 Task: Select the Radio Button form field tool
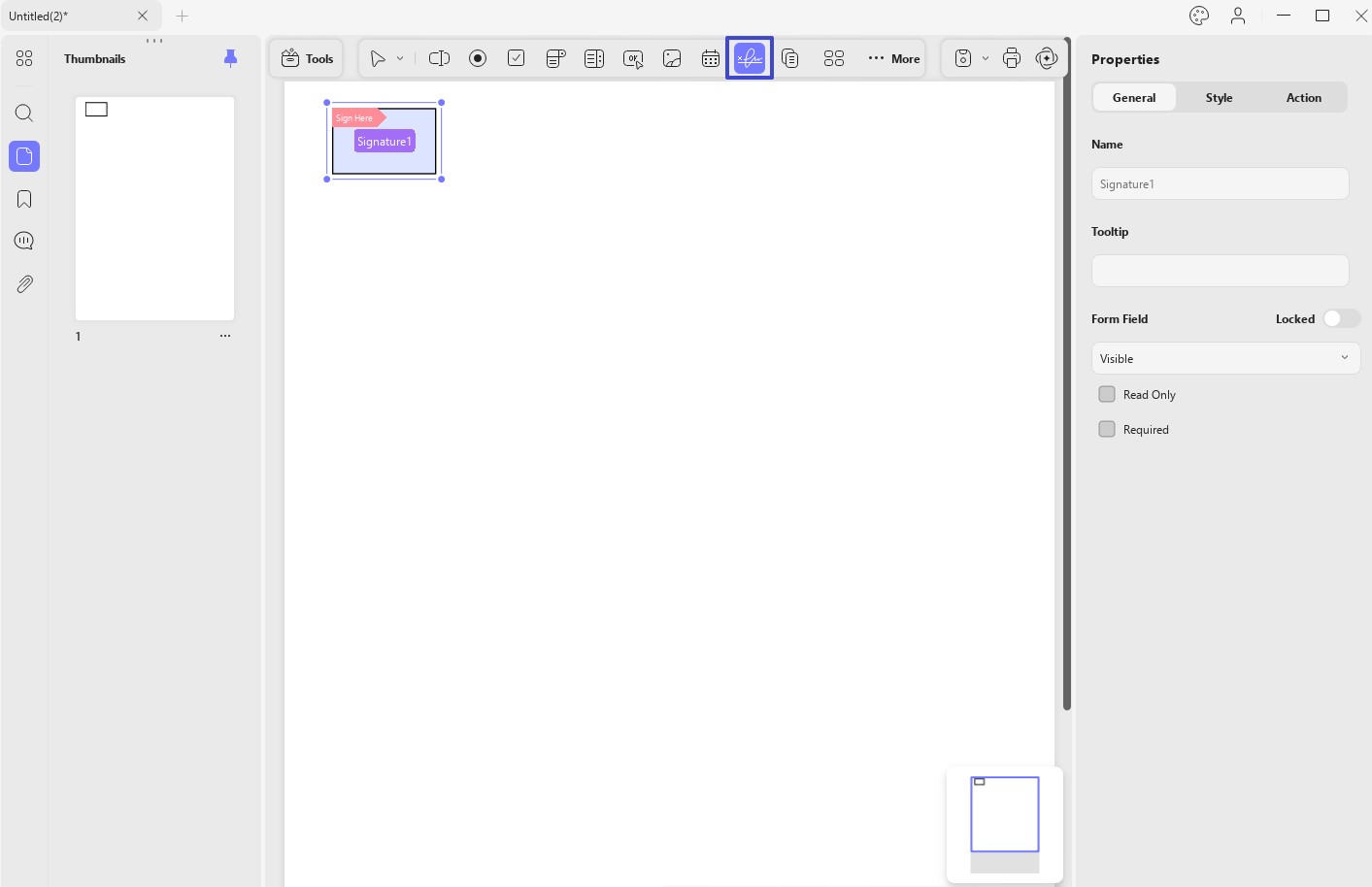[478, 58]
